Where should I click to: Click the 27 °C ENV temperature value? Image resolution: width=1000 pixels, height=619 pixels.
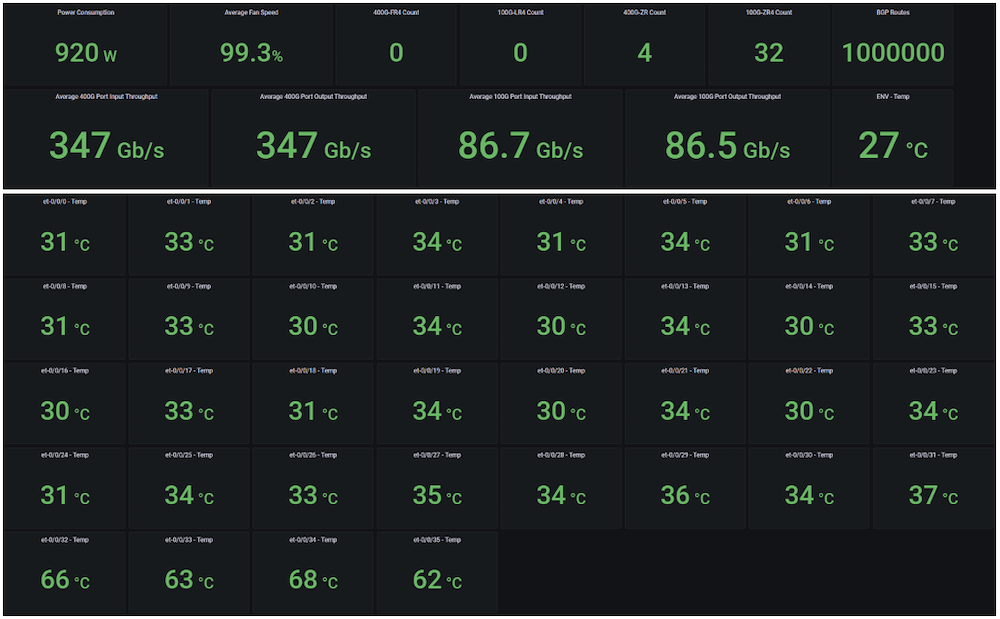click(x=893, y=146)
